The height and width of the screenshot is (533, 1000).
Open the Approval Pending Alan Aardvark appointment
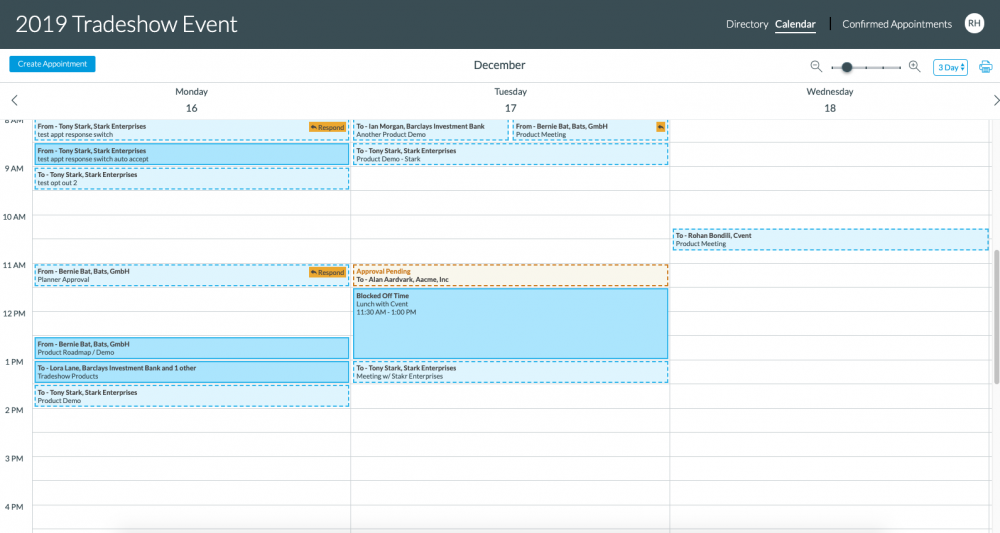point(510,275)
